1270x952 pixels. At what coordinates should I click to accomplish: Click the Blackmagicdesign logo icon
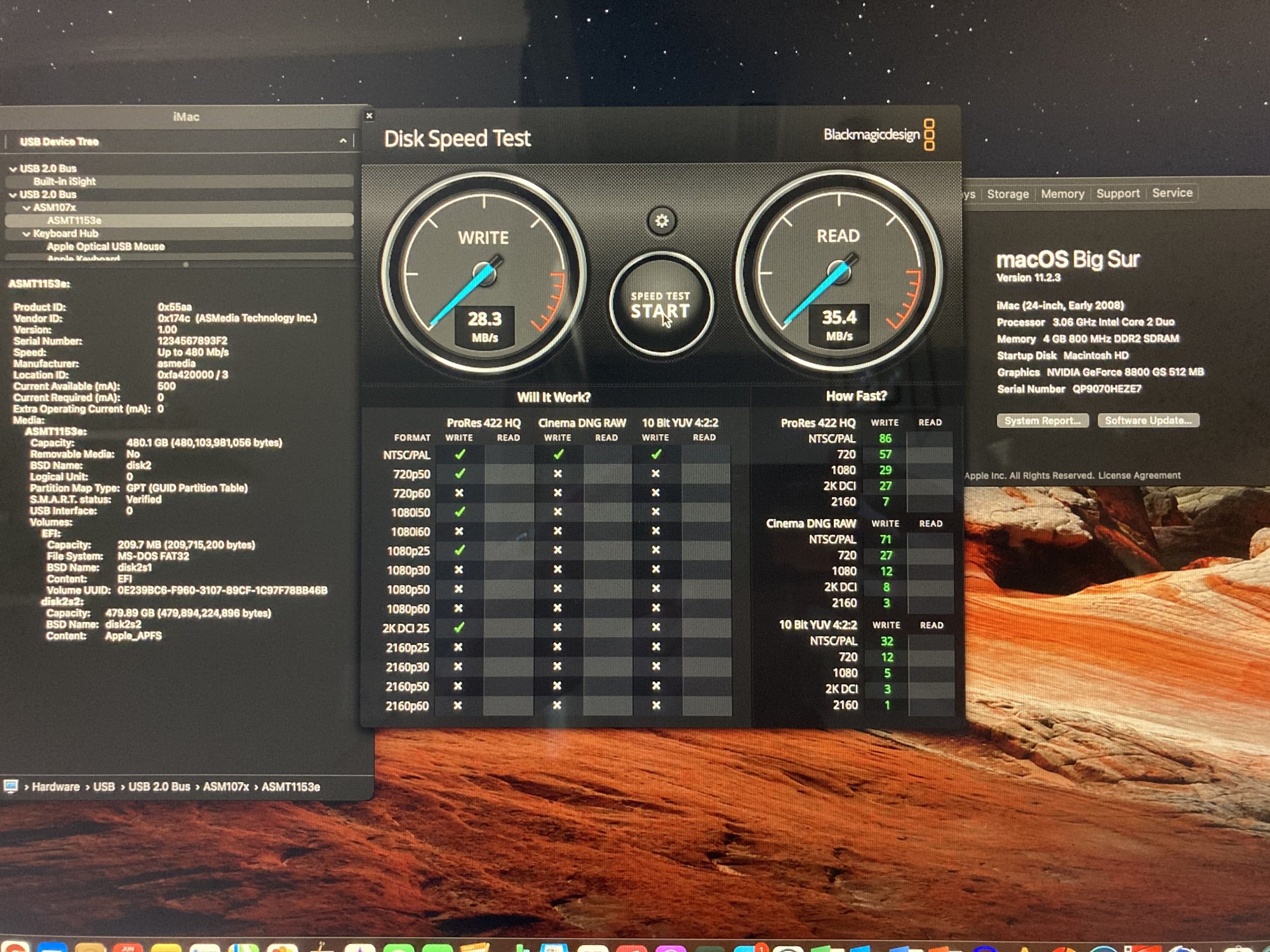[929, 135]
